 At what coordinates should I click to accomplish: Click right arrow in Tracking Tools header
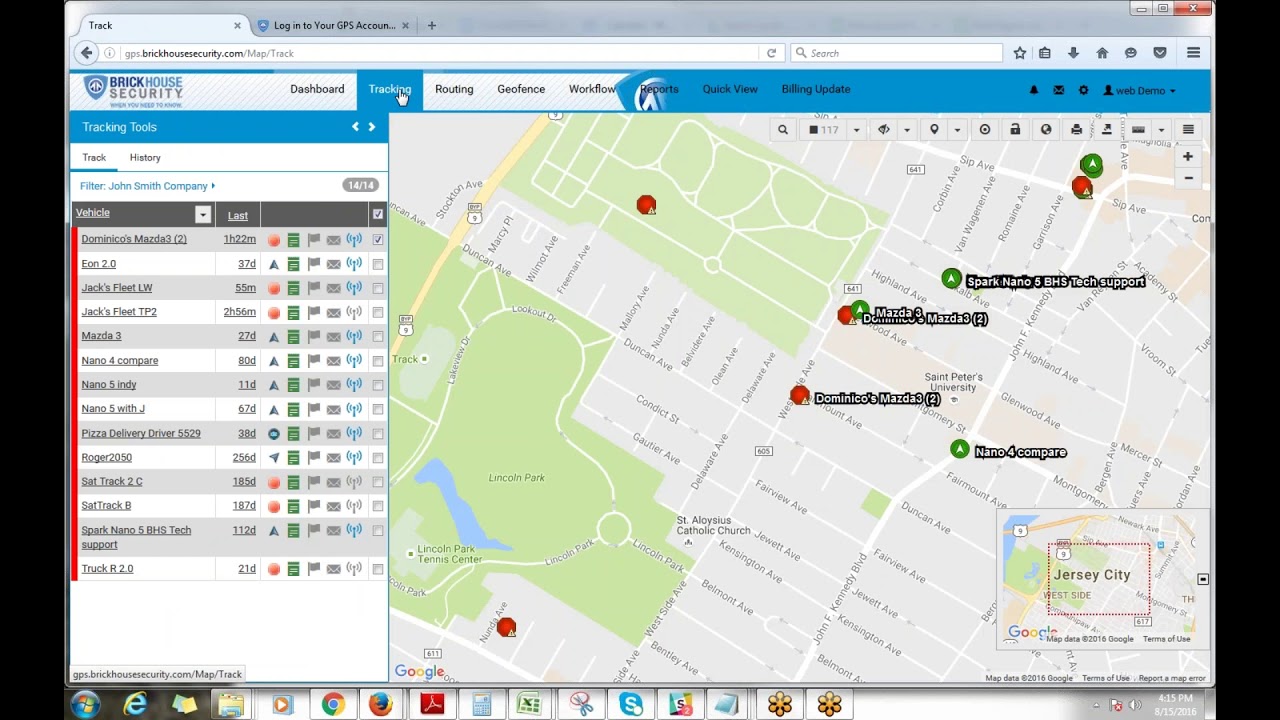tap(372, 127)
